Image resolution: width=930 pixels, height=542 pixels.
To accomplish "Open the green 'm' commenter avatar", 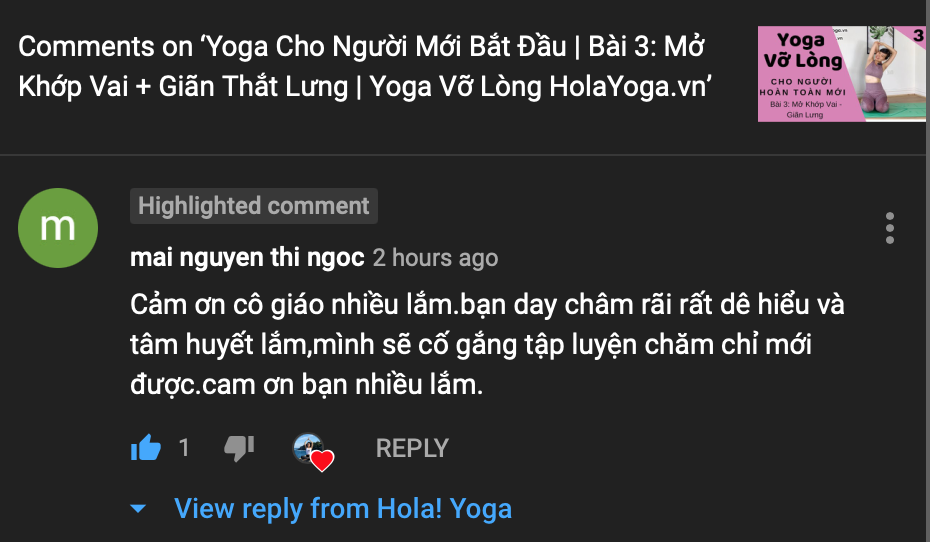I will (x=58, y=228).
